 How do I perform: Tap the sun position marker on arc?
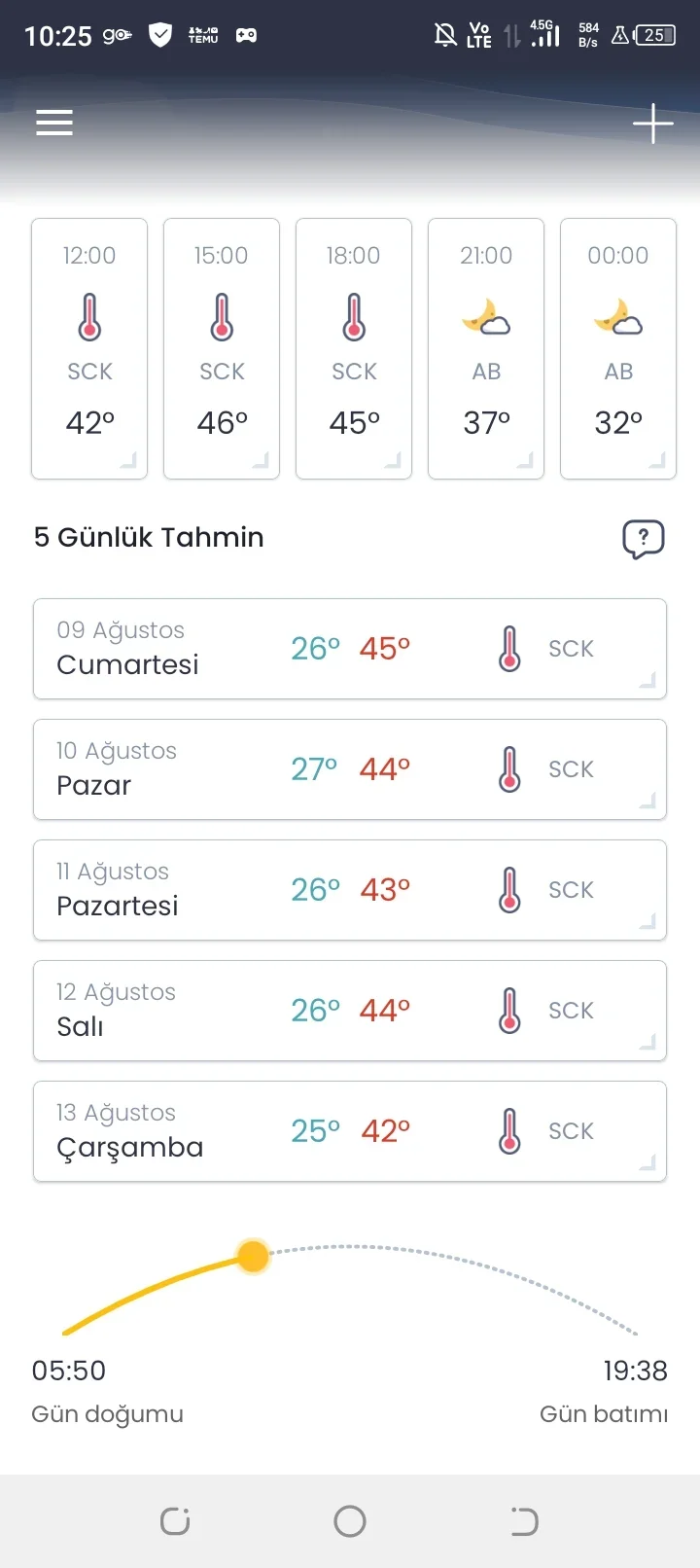253,1256
